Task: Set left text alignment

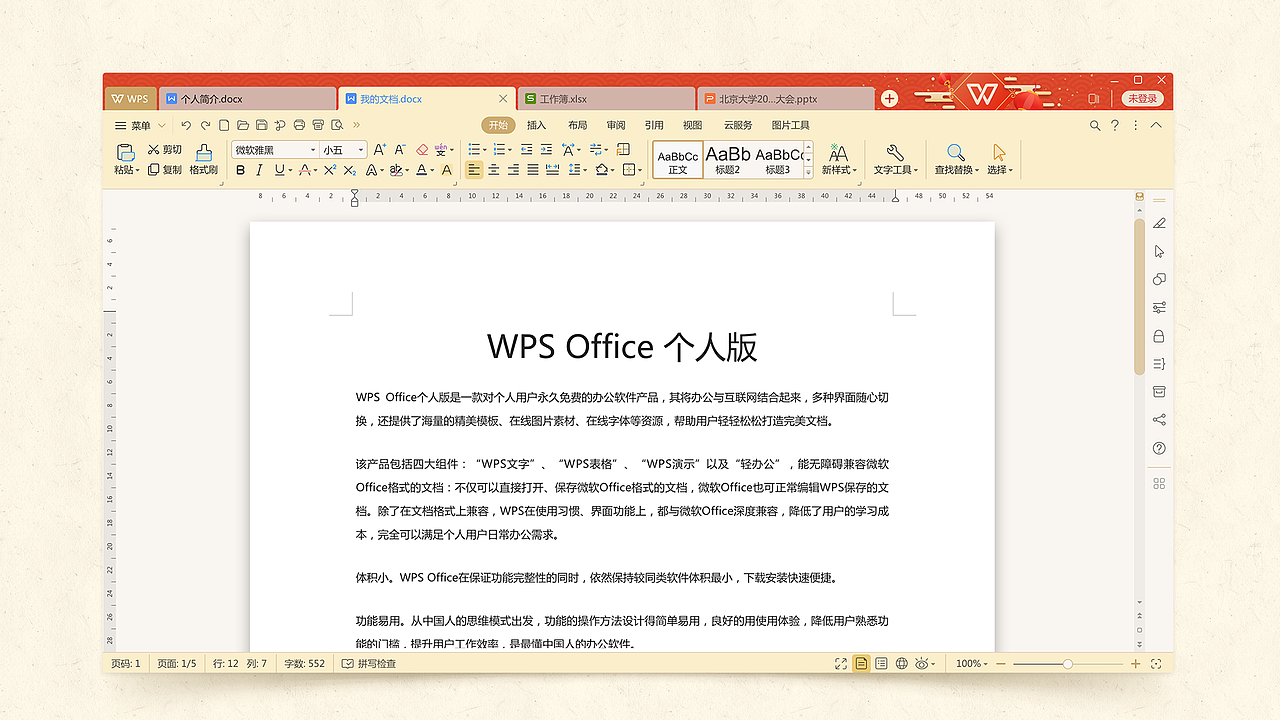Action: pos(474,170)
